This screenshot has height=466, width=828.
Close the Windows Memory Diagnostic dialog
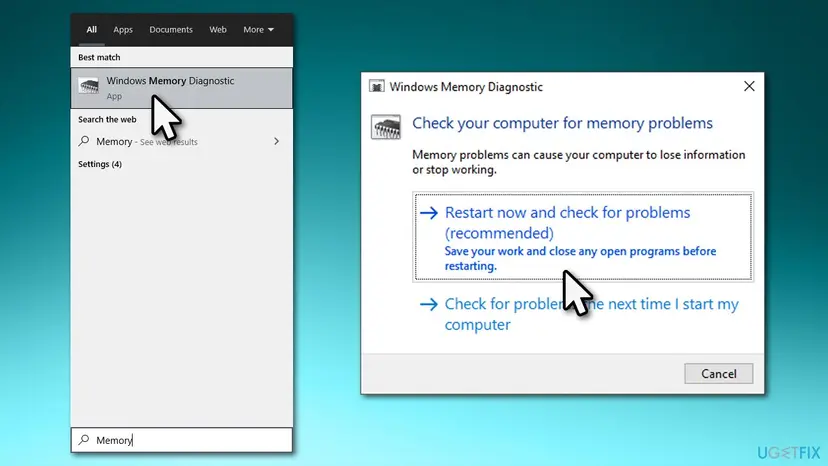pyautogui.click(x=749, y=86)
